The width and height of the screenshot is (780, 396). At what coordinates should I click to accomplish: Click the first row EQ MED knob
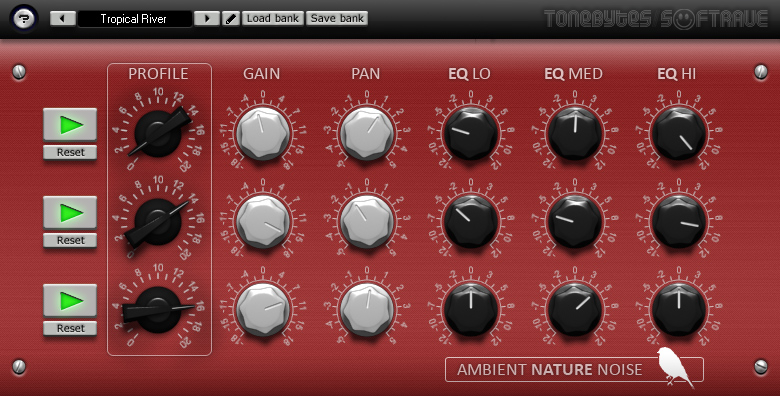(x=575, y=133)
